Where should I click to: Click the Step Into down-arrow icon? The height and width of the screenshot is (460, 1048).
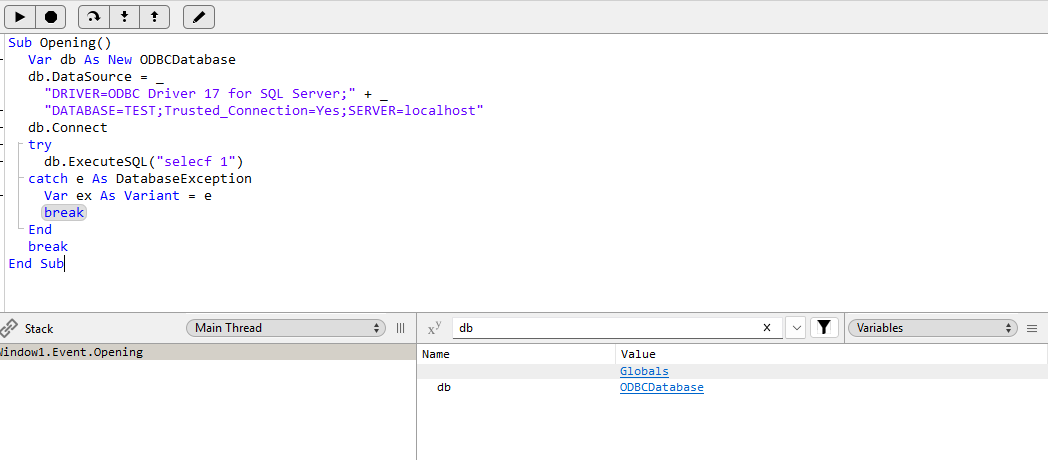tap(124, 17)
